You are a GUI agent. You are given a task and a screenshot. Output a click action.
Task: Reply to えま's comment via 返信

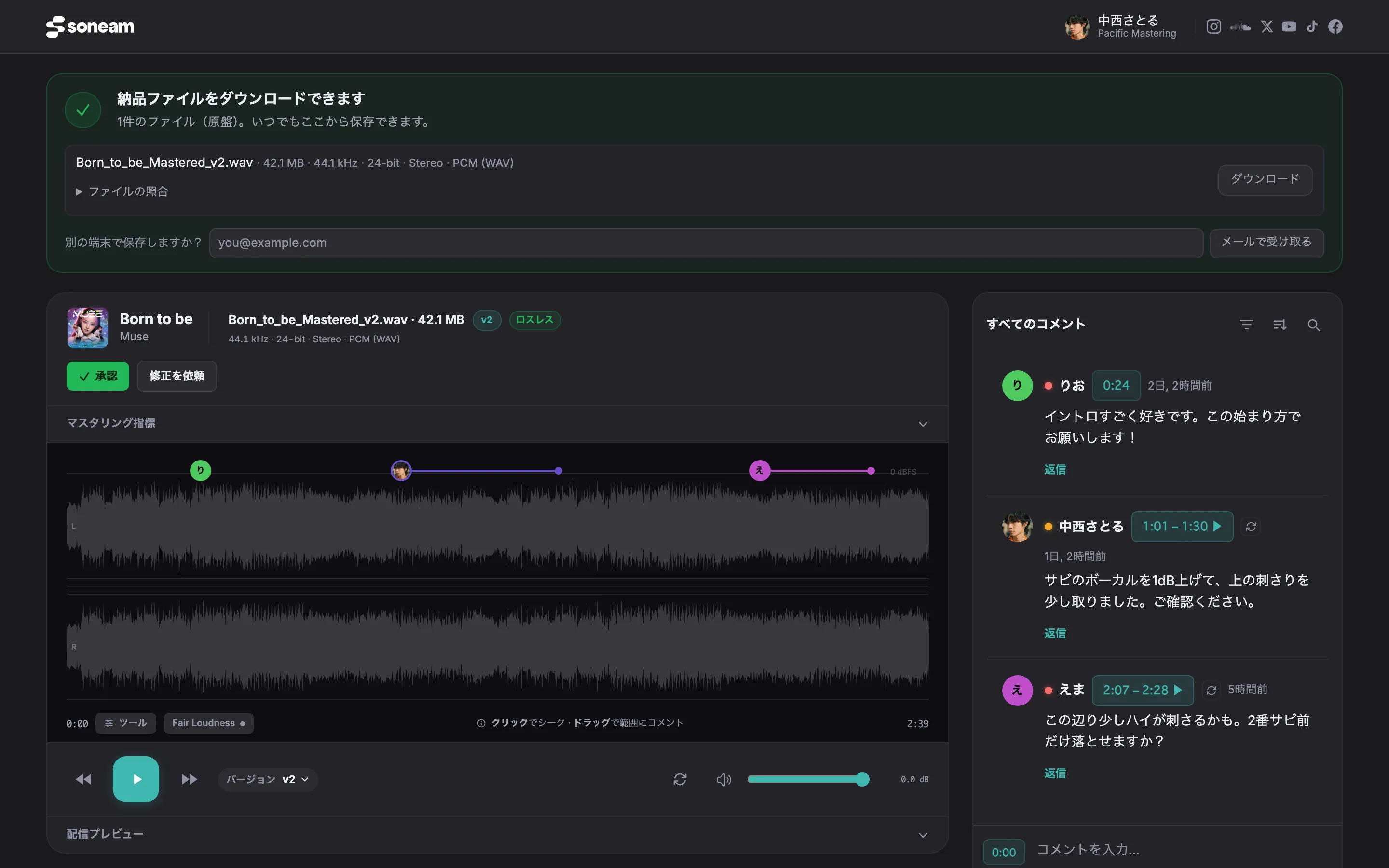1054,774
